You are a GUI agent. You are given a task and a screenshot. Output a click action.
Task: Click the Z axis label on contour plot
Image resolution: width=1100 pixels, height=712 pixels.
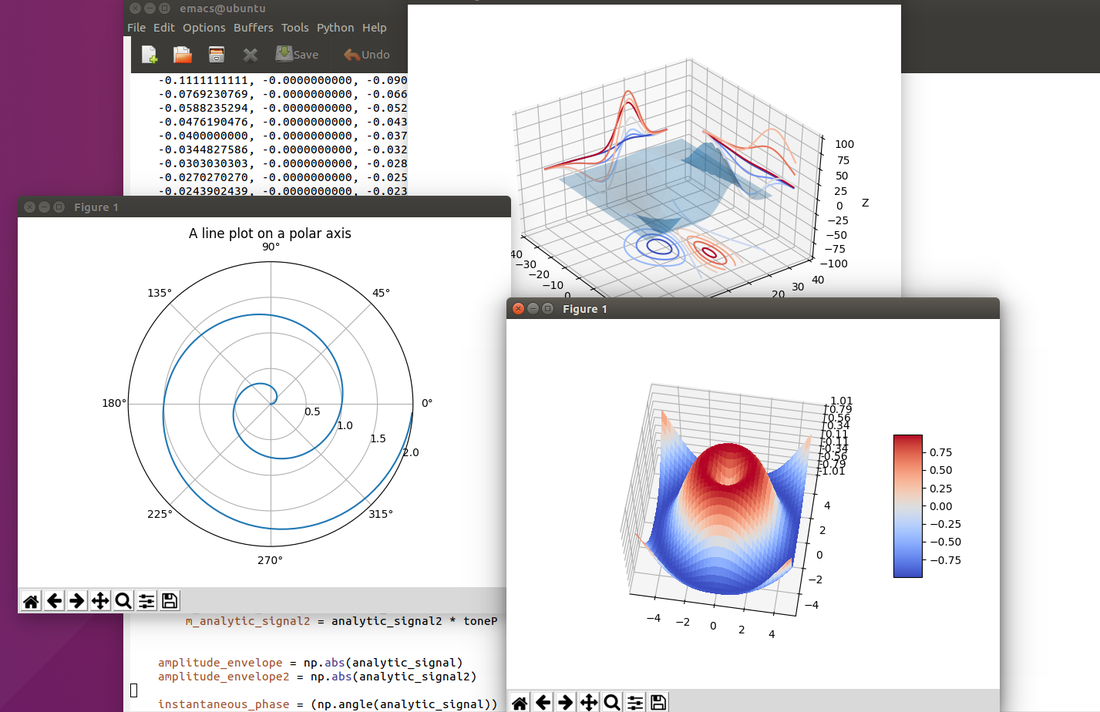click(865, 203)
